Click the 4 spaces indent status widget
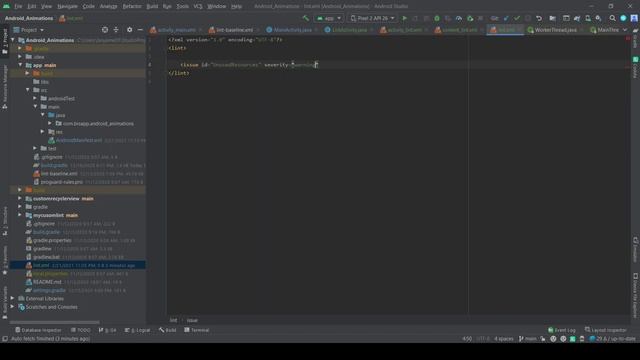This screenshot has width=640, height=360. point(504,339)
